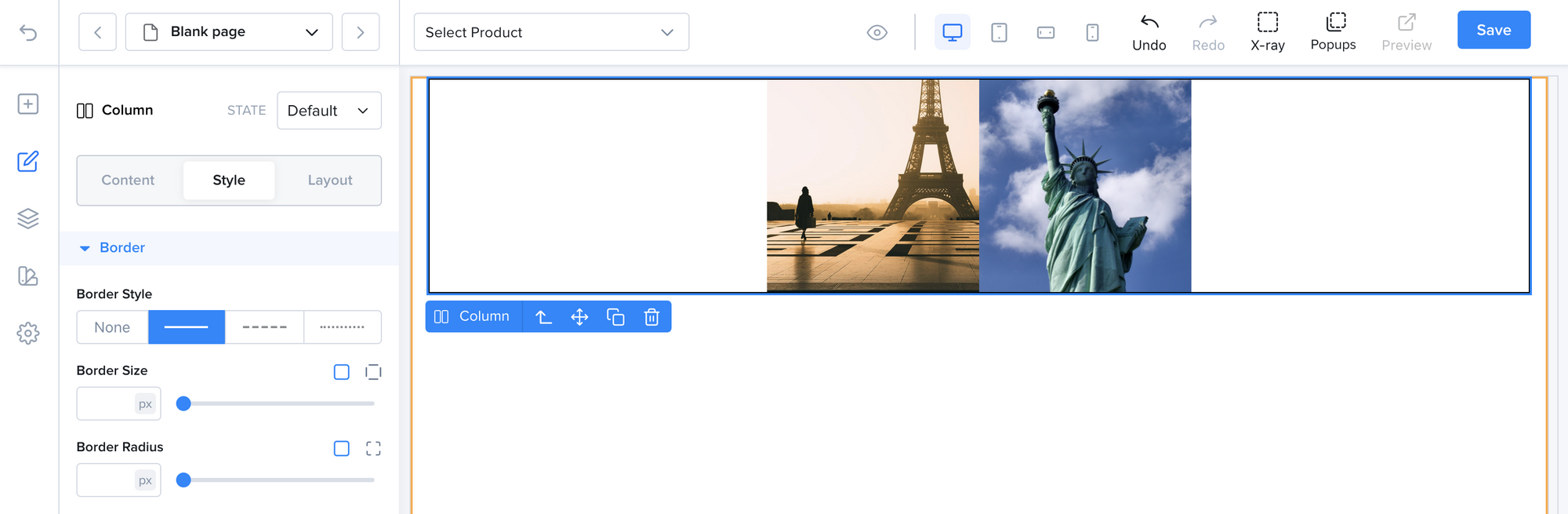Open the layers sidebar icon
Viewport: 1568px width, 514px height.
click(28, 218)
